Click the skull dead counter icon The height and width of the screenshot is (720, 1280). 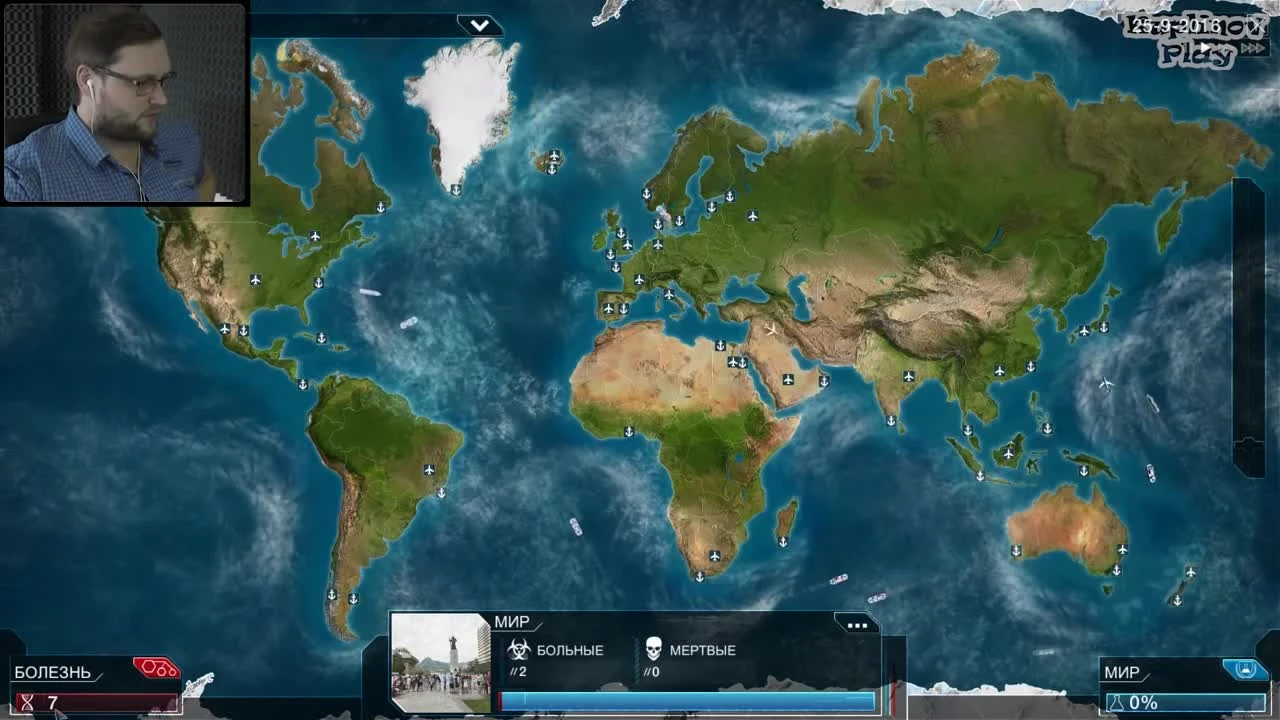pos(653,649)
